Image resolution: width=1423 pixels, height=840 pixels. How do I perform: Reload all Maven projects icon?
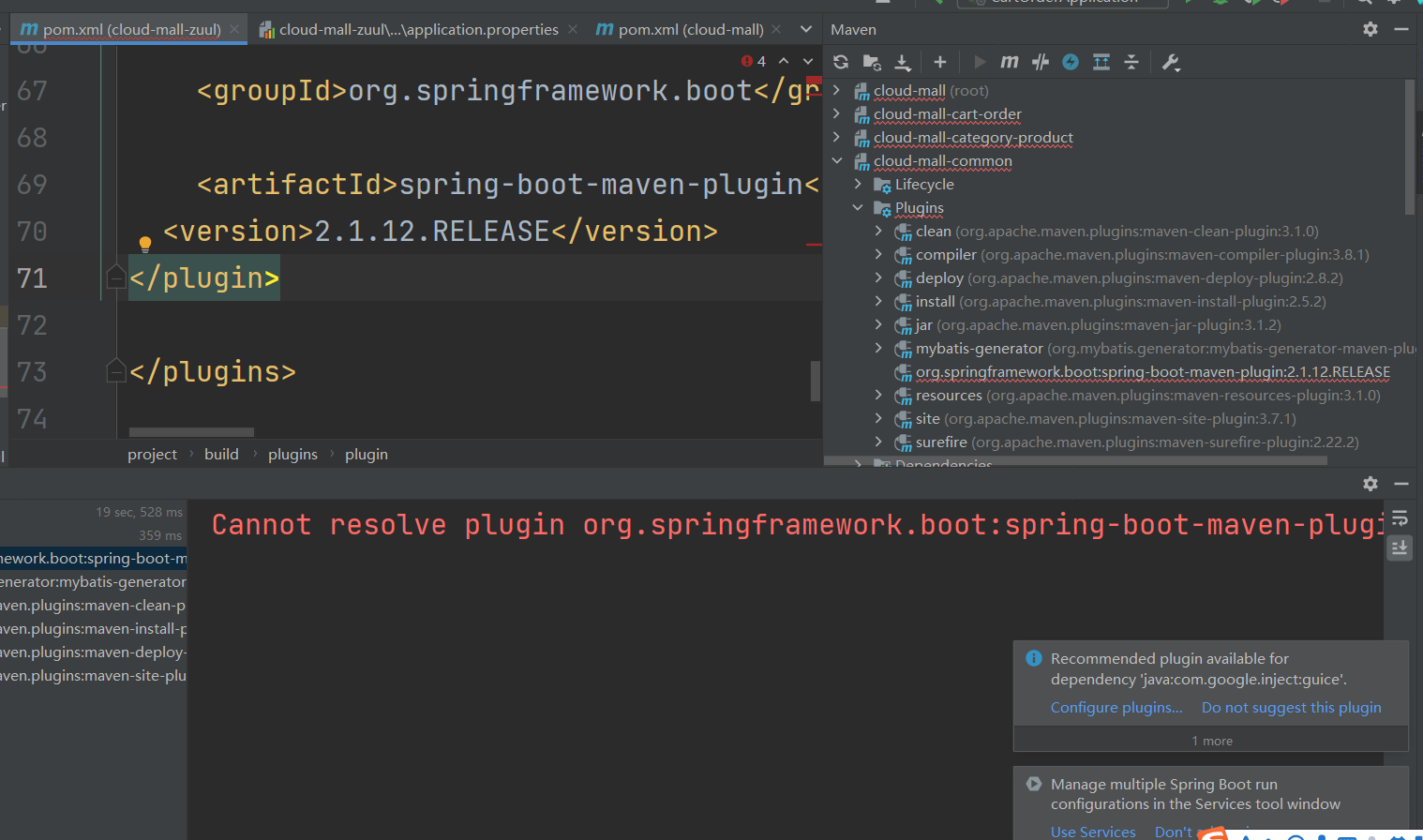(841, 62)
